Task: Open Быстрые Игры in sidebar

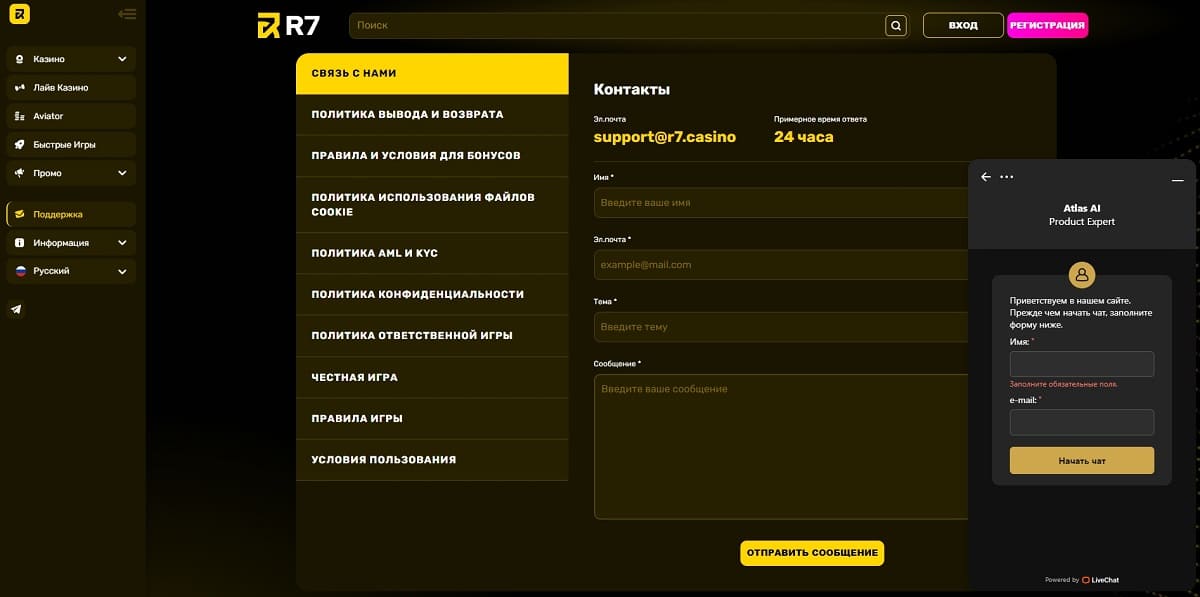Action: 71,145
